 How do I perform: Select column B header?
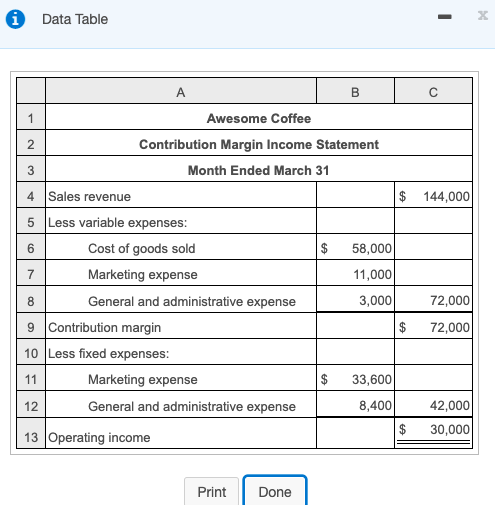(355, 91)
